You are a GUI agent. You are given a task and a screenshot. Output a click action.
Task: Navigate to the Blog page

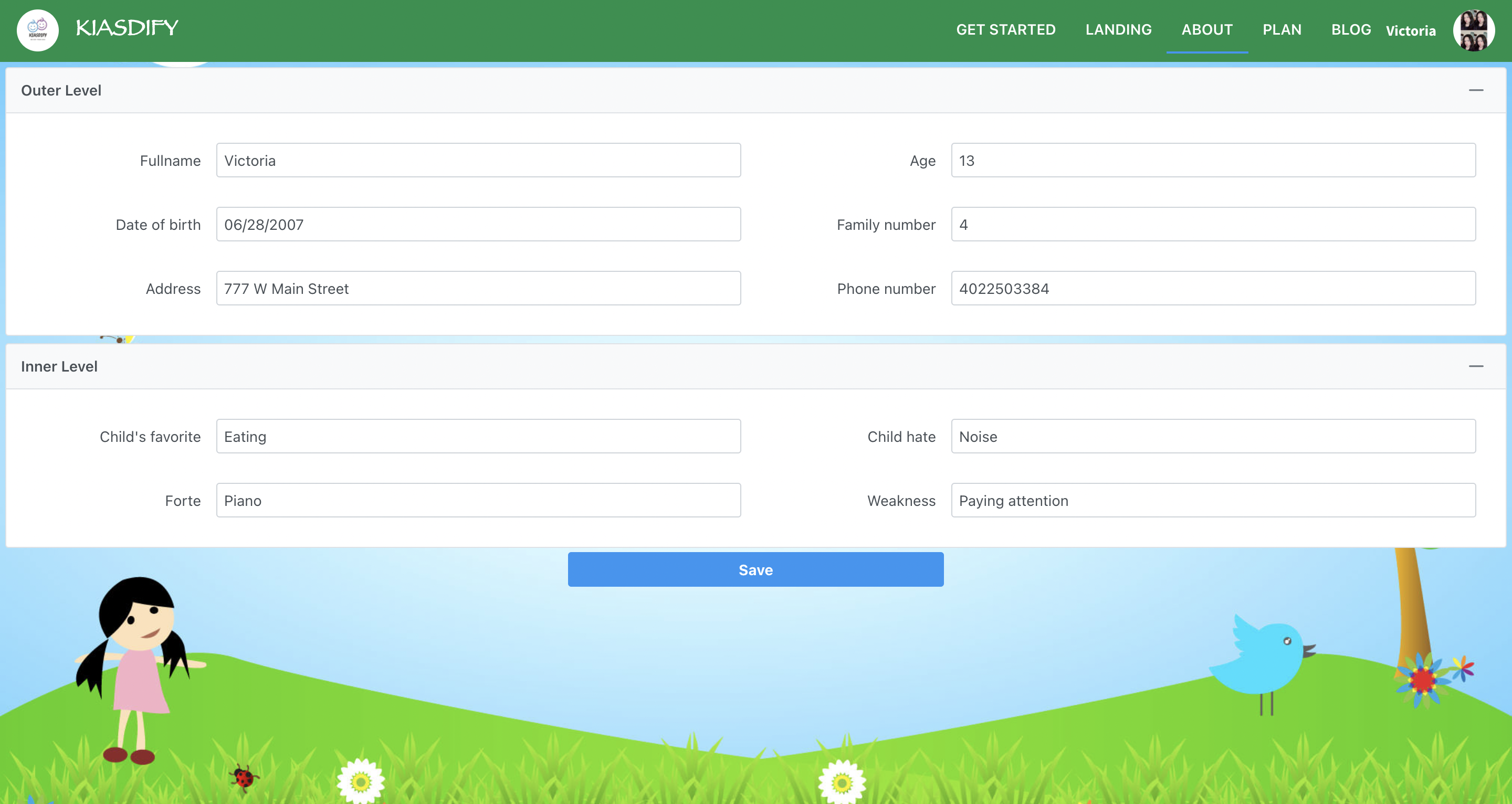(x=1351, y=30)
